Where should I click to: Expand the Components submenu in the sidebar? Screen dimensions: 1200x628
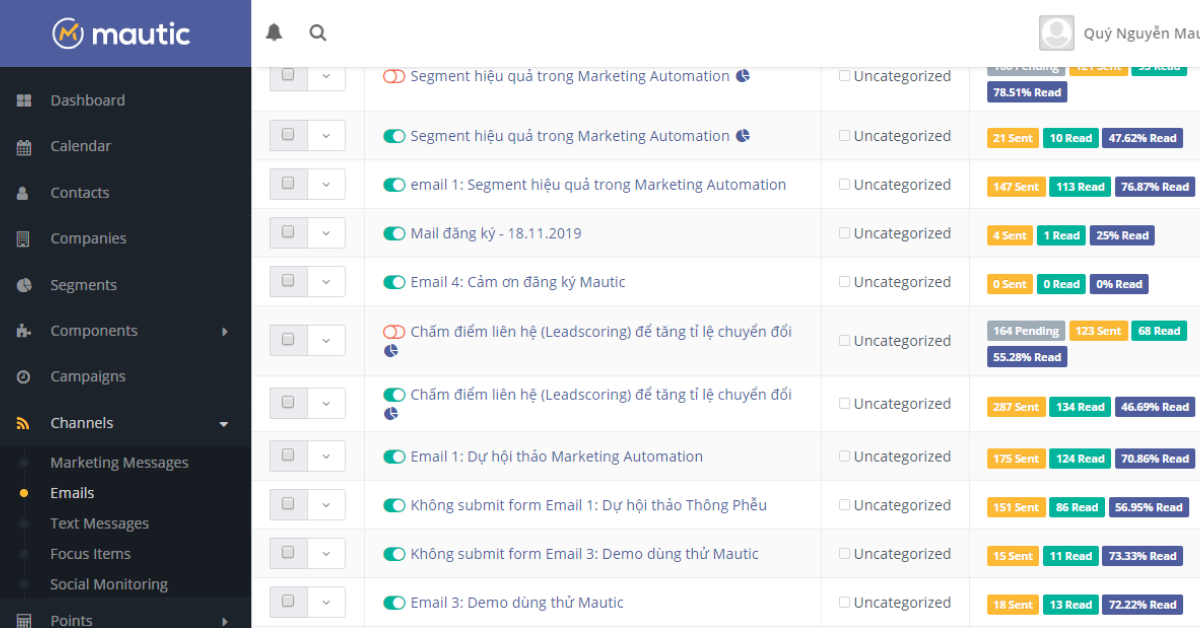[224, 331]
